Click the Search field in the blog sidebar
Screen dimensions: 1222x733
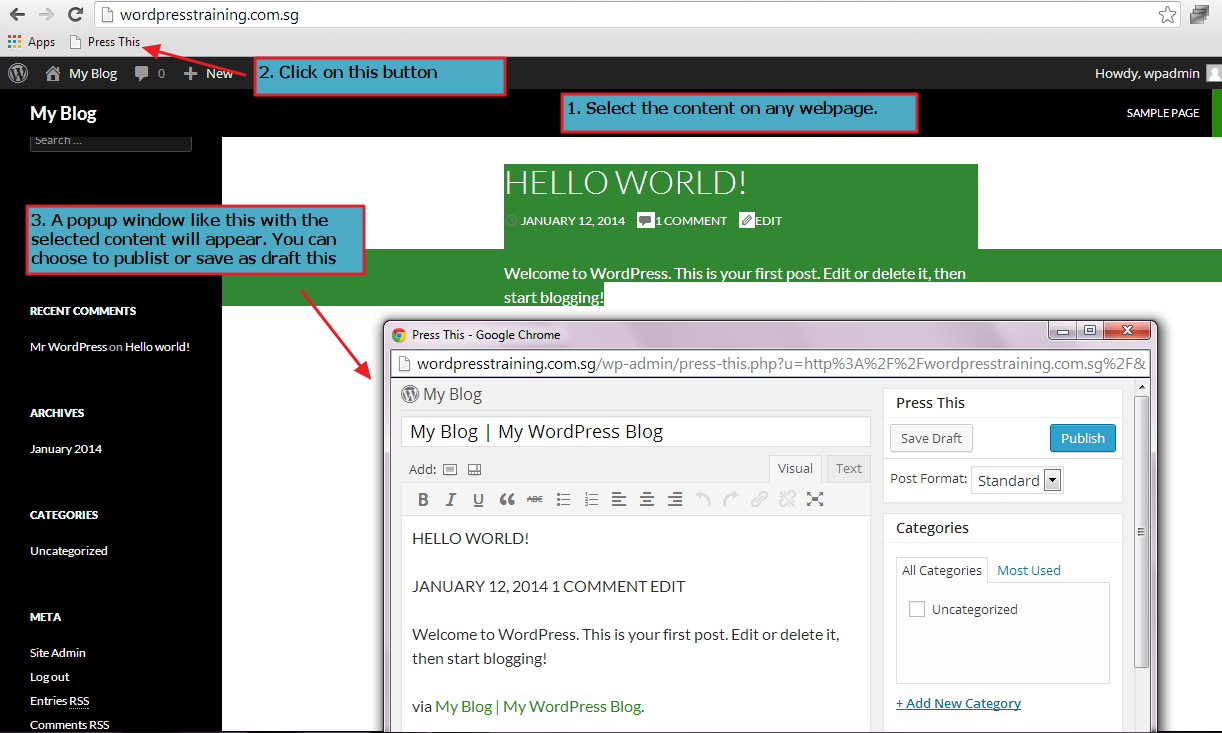coord(110,141)
